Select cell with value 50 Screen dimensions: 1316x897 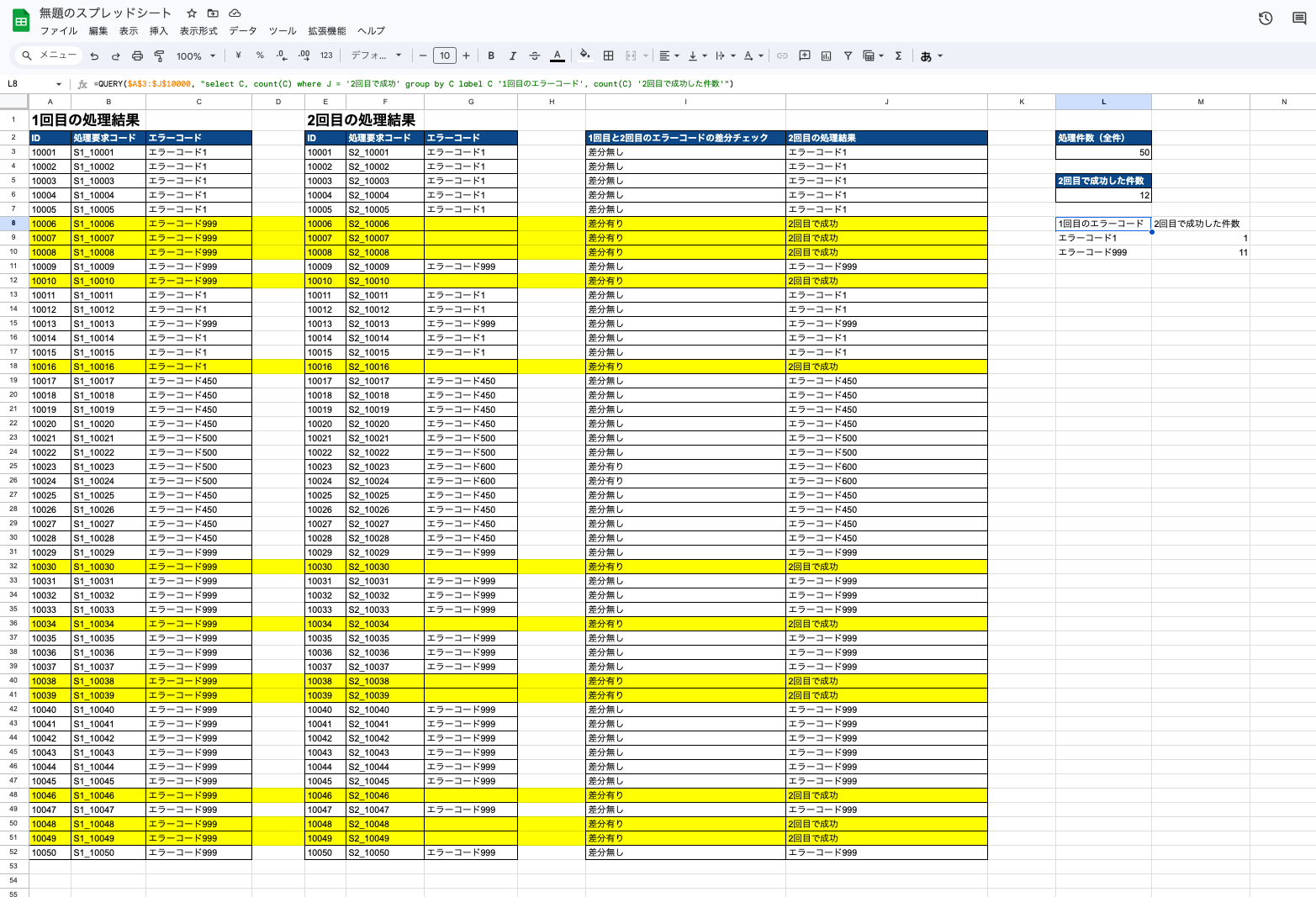point(1103,152)
